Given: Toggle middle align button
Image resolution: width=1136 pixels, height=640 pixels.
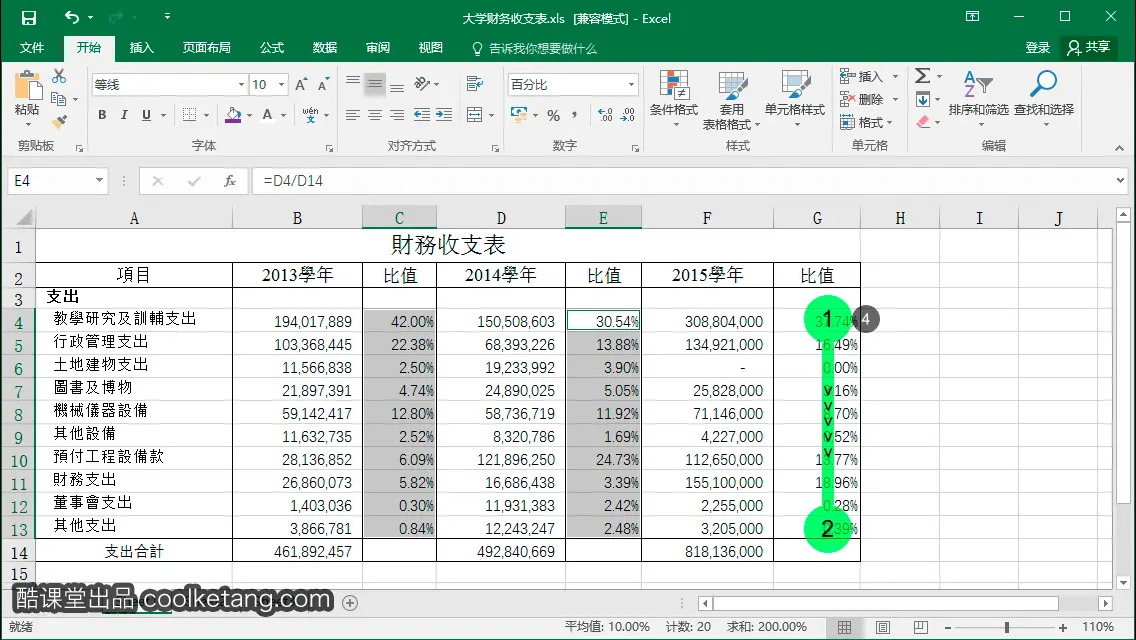Looking at the screenshot, I should (x=375, y=84).
